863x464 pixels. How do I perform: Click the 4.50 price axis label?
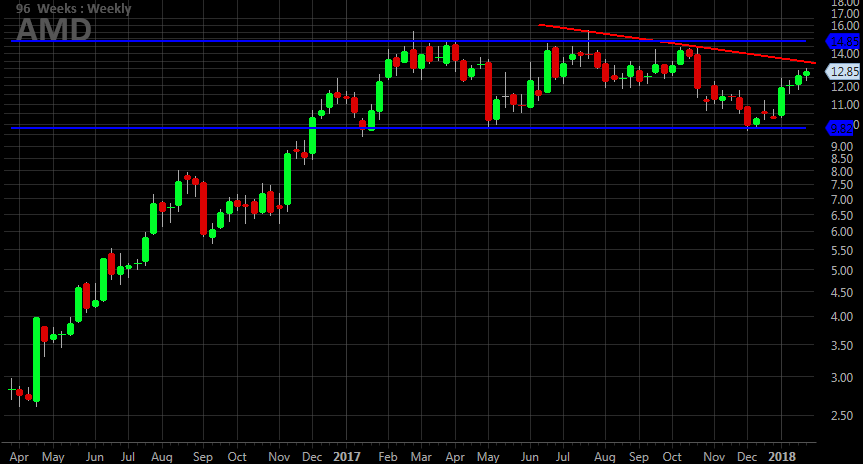842,293
